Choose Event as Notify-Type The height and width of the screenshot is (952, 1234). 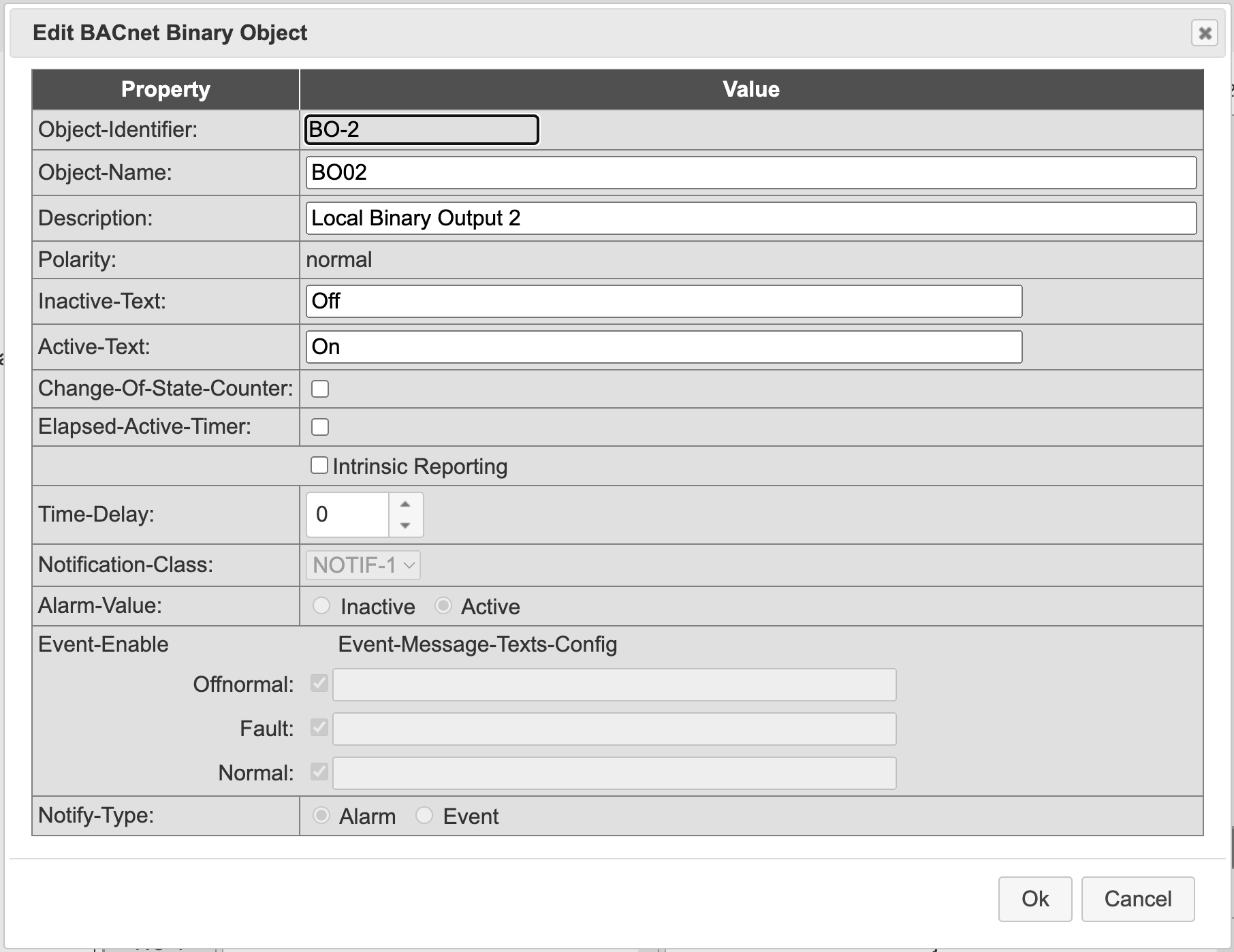coord(424,815)
